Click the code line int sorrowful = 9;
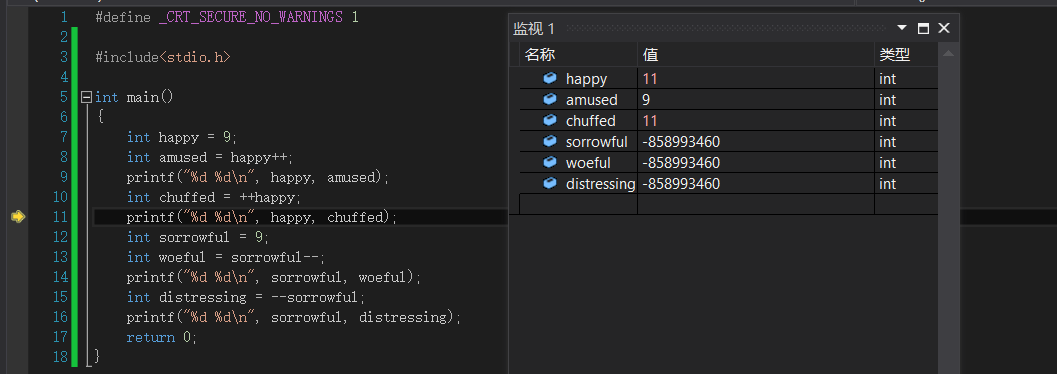Screen dimensions: 1057x374 click(x=198, y=237)
